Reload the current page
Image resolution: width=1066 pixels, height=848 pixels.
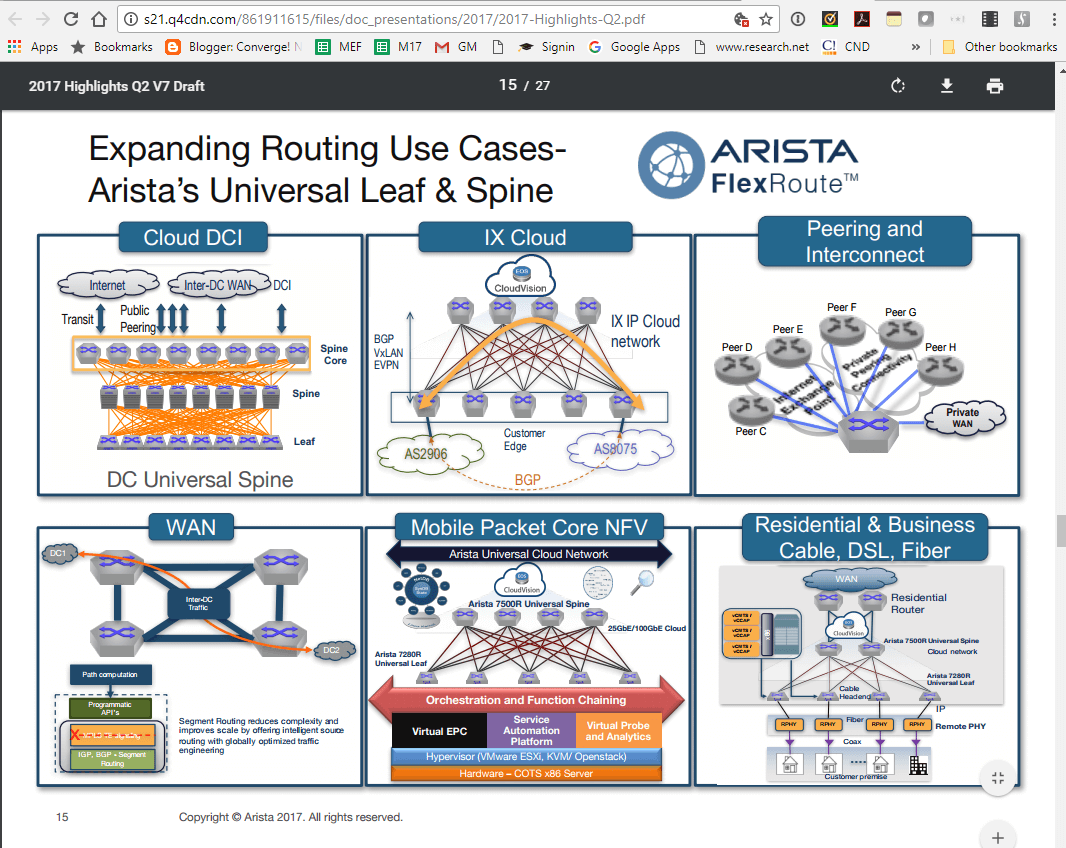(70, 19)
